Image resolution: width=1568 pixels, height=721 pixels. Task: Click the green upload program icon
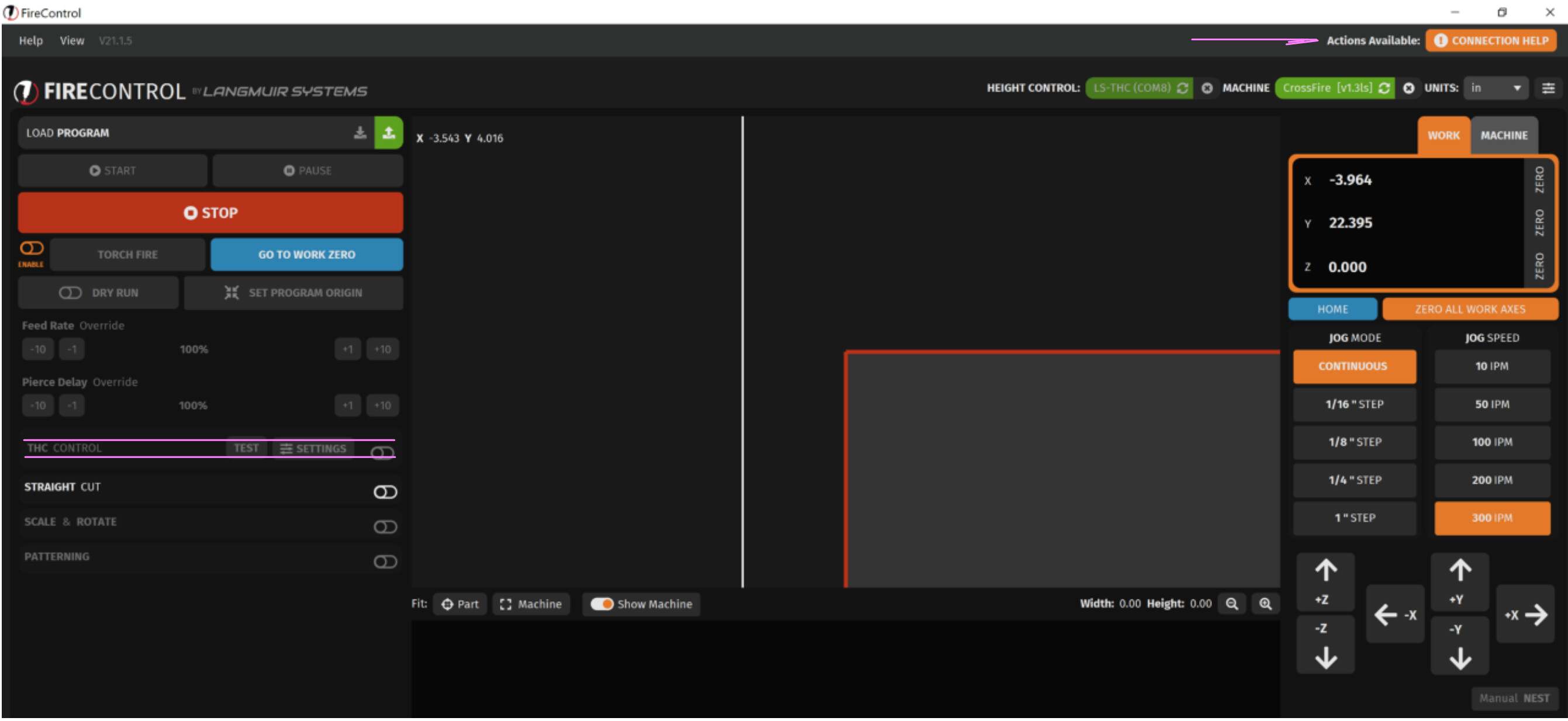tap(388, 133)
